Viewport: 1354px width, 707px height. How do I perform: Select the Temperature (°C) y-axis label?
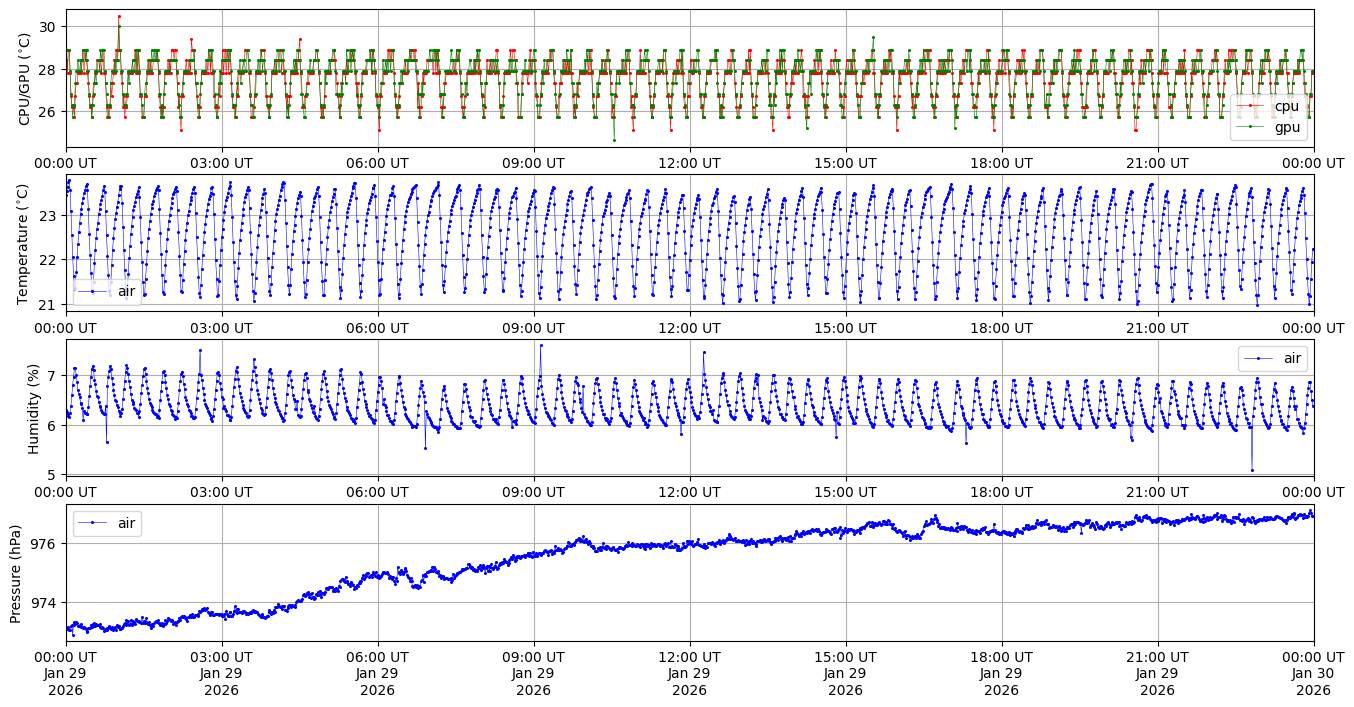pyautogui.click(x=25, y=244)
